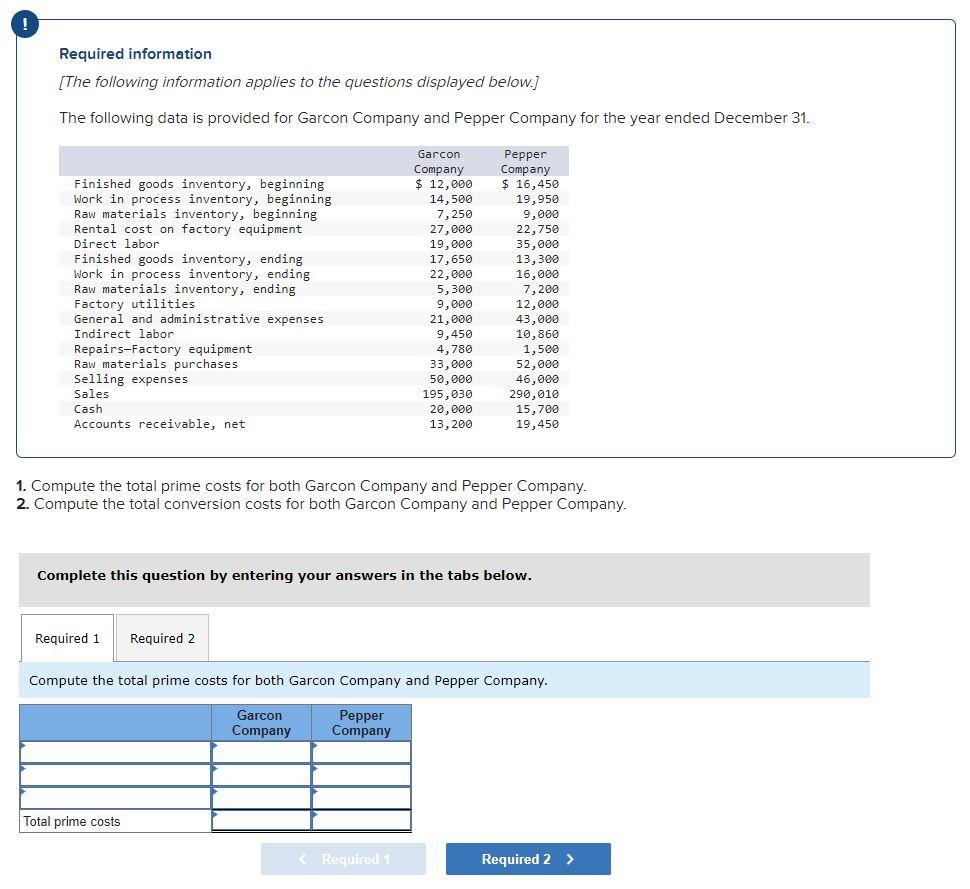This screenshot has height=889, width=970.
Task: Select first row Garcon Company input cell
Action: pos(261,752)
